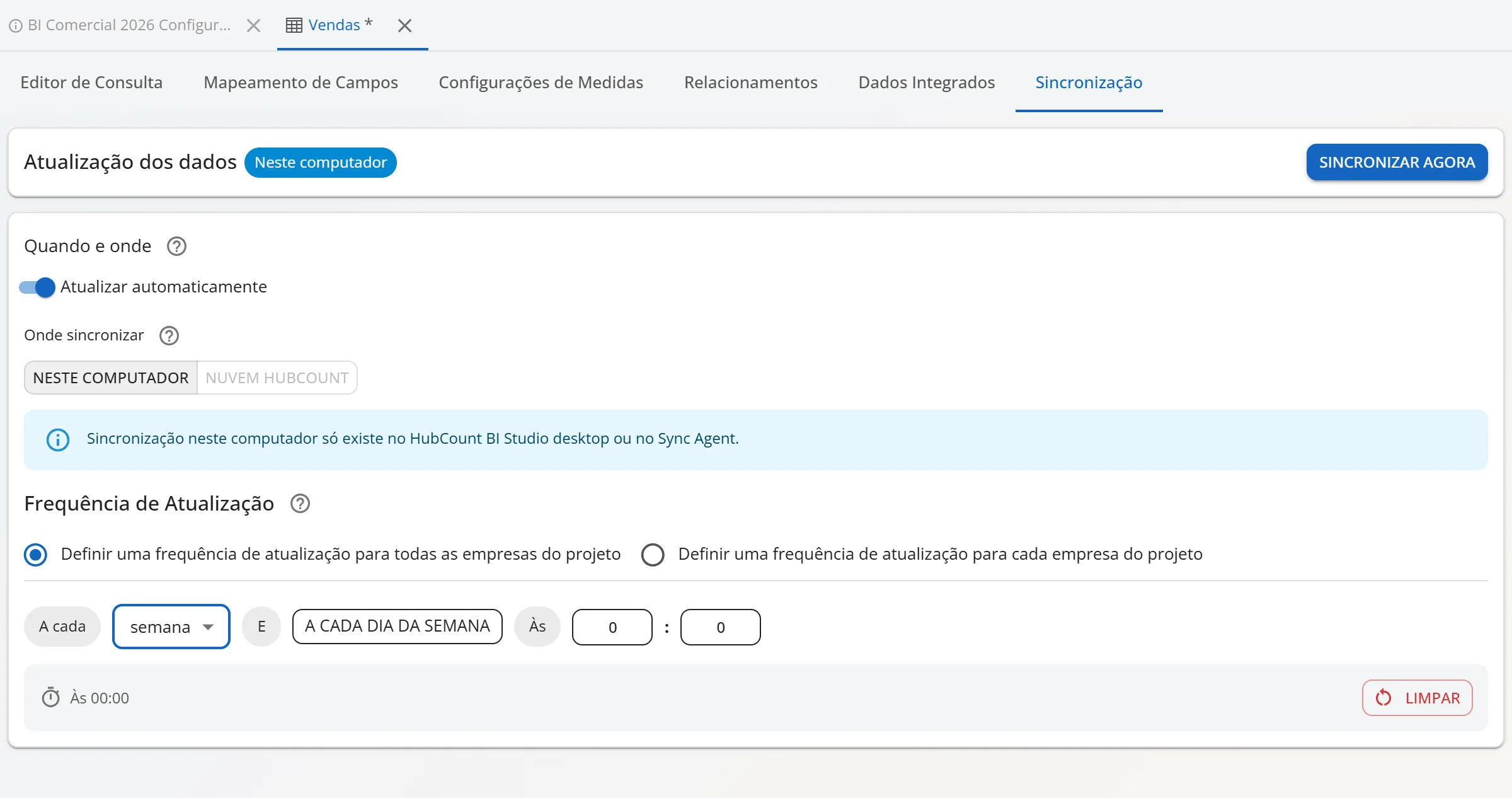The height and width of the screenshot is (798, 1512).
Task: Click SINCRONIZAR AGORA button
Action: coord(1397,162)
